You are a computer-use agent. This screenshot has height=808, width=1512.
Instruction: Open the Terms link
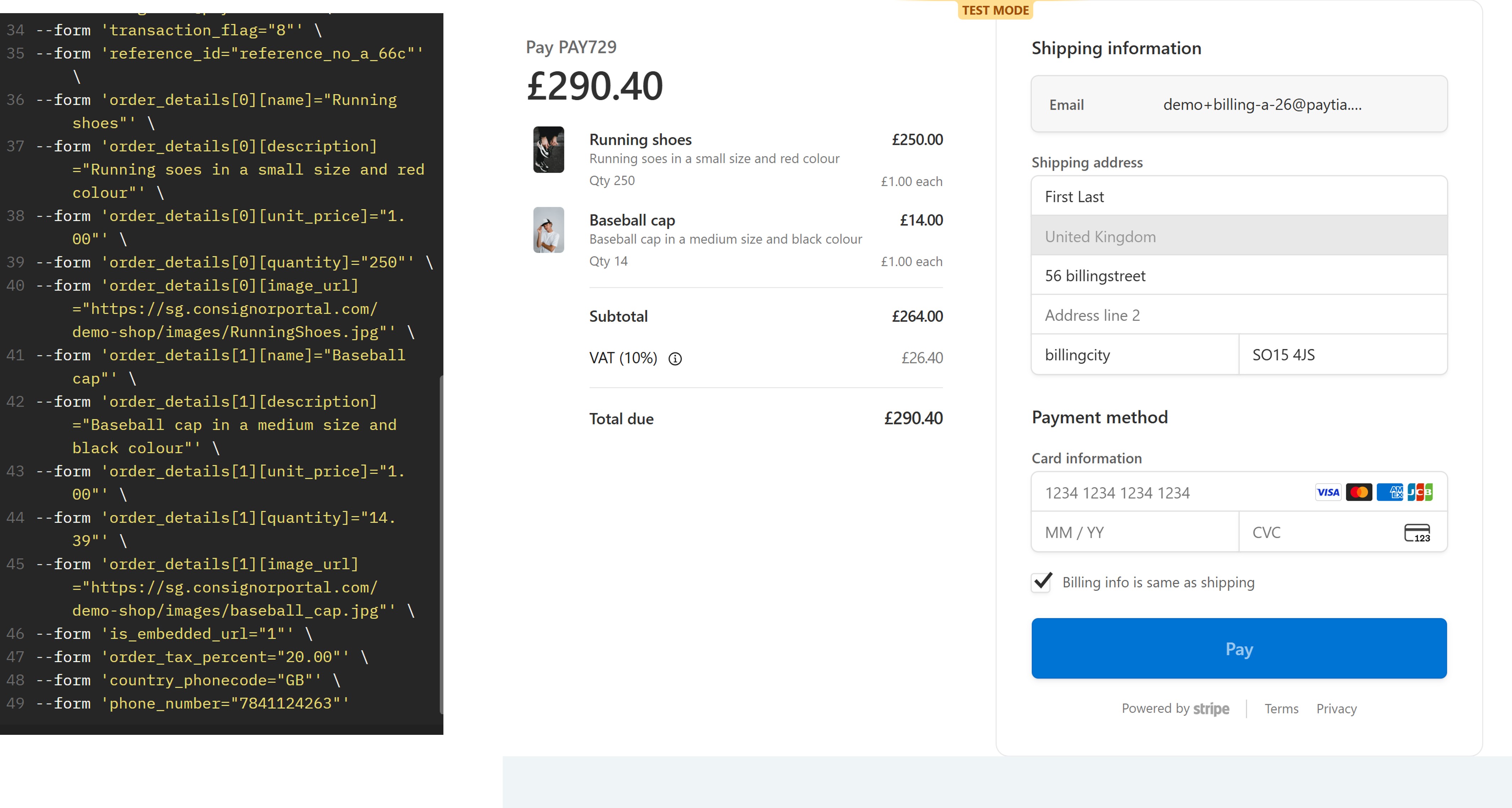(1281, 709)
